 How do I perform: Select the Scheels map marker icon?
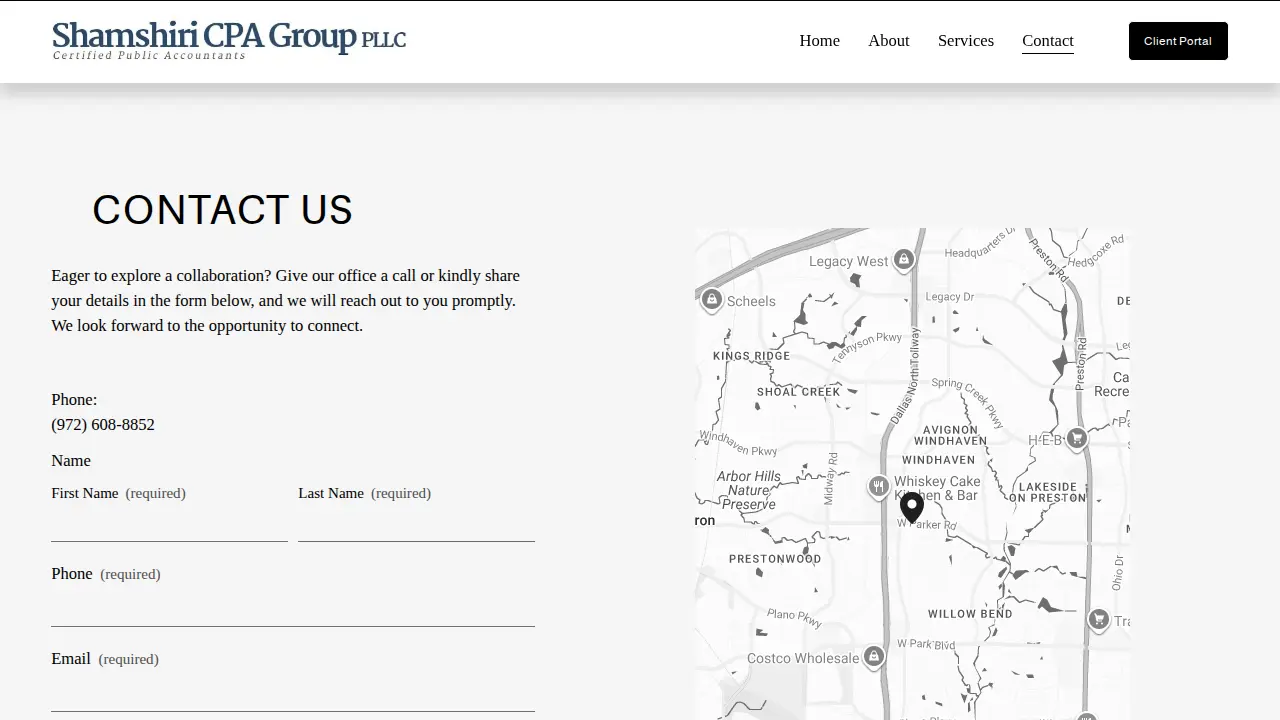(x=711, y=300)
